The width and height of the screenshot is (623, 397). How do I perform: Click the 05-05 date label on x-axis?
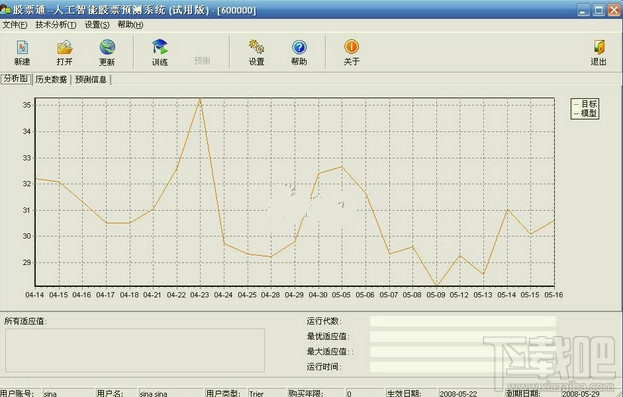tap(341, 295)
